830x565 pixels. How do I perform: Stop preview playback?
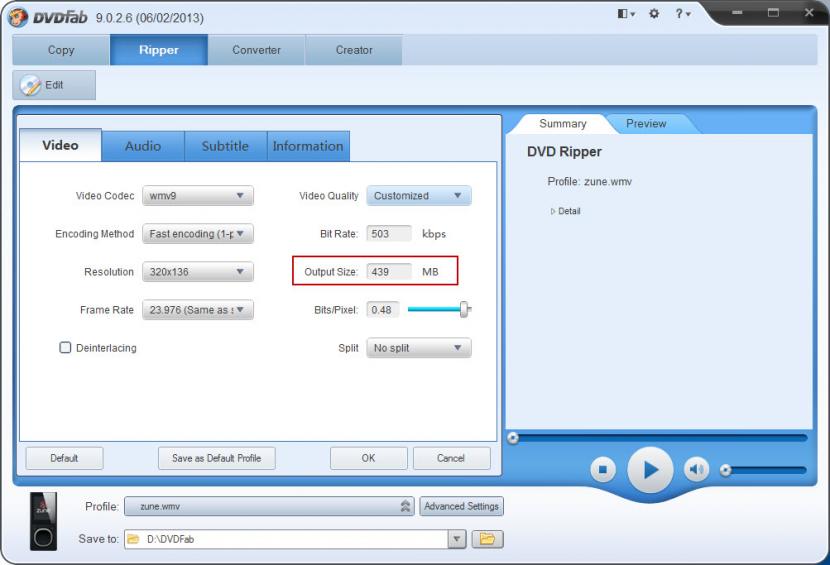[602, 469]
